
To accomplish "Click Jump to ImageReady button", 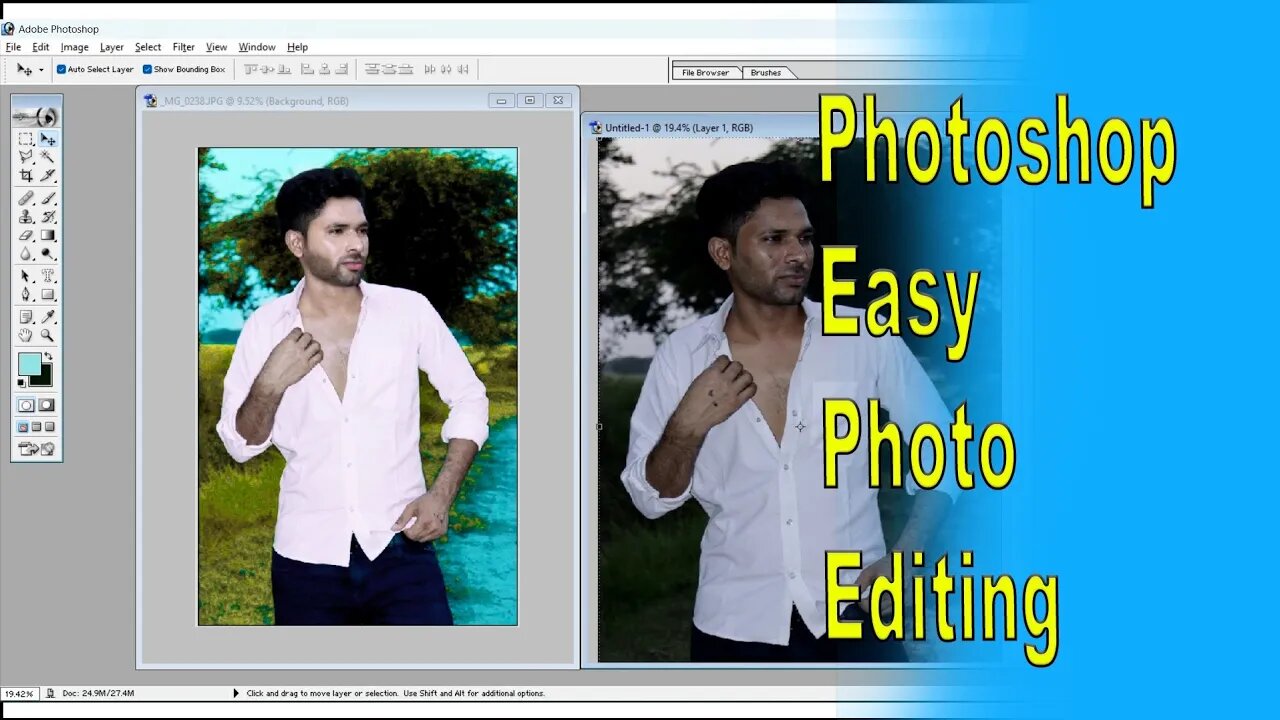I will coord(36,449).
